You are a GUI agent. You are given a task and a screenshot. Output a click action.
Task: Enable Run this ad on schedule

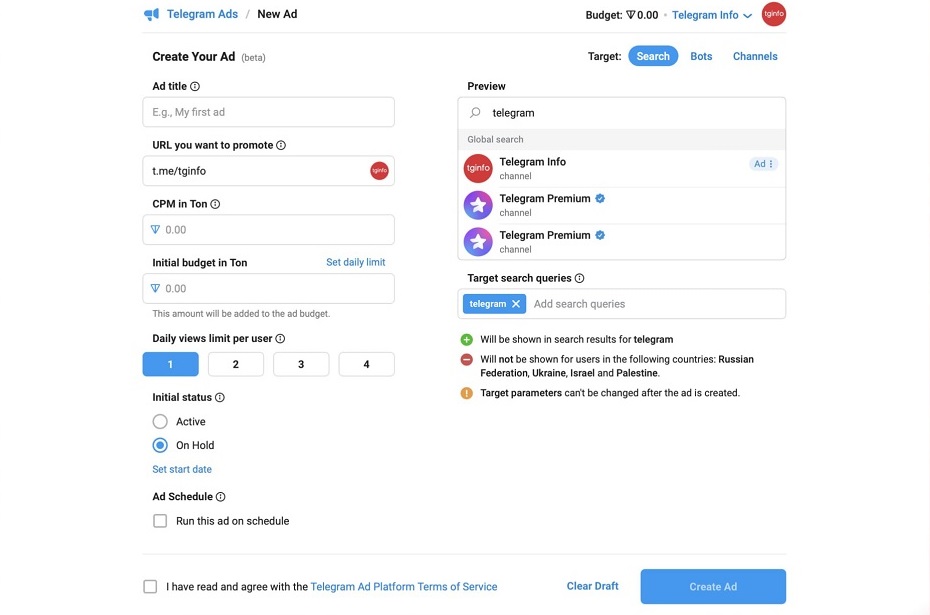[160, 520]
